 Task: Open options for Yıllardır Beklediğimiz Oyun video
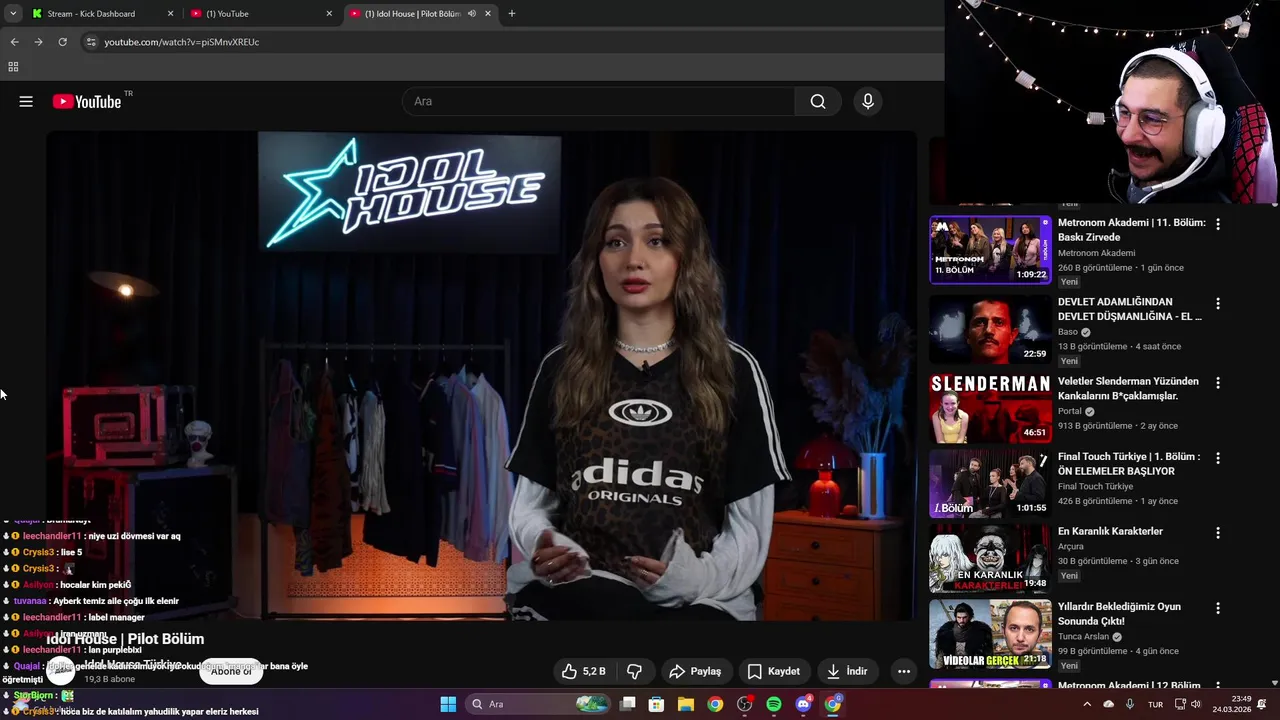tap(1217, 608)
